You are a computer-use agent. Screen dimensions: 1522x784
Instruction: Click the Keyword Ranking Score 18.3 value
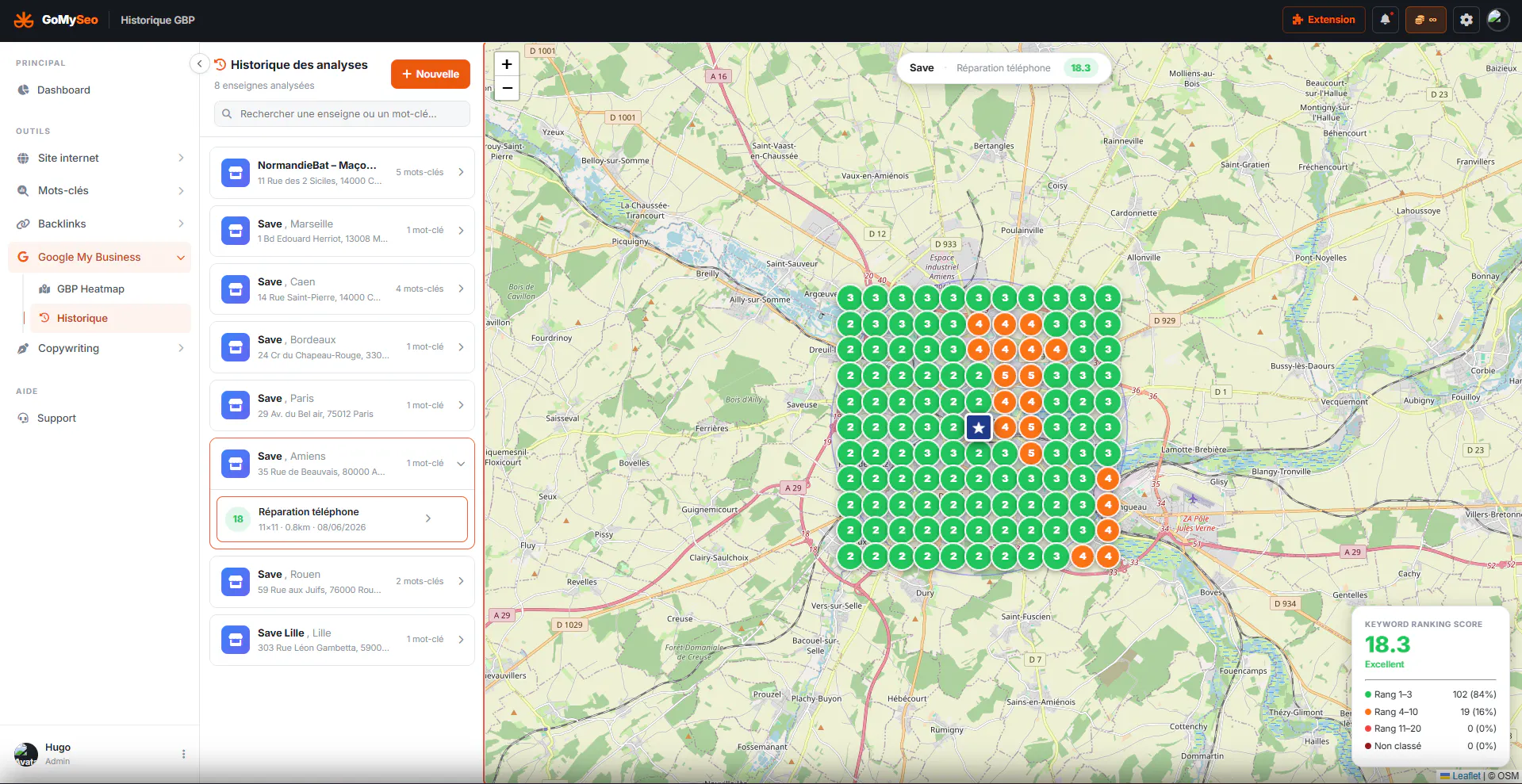1388,644
